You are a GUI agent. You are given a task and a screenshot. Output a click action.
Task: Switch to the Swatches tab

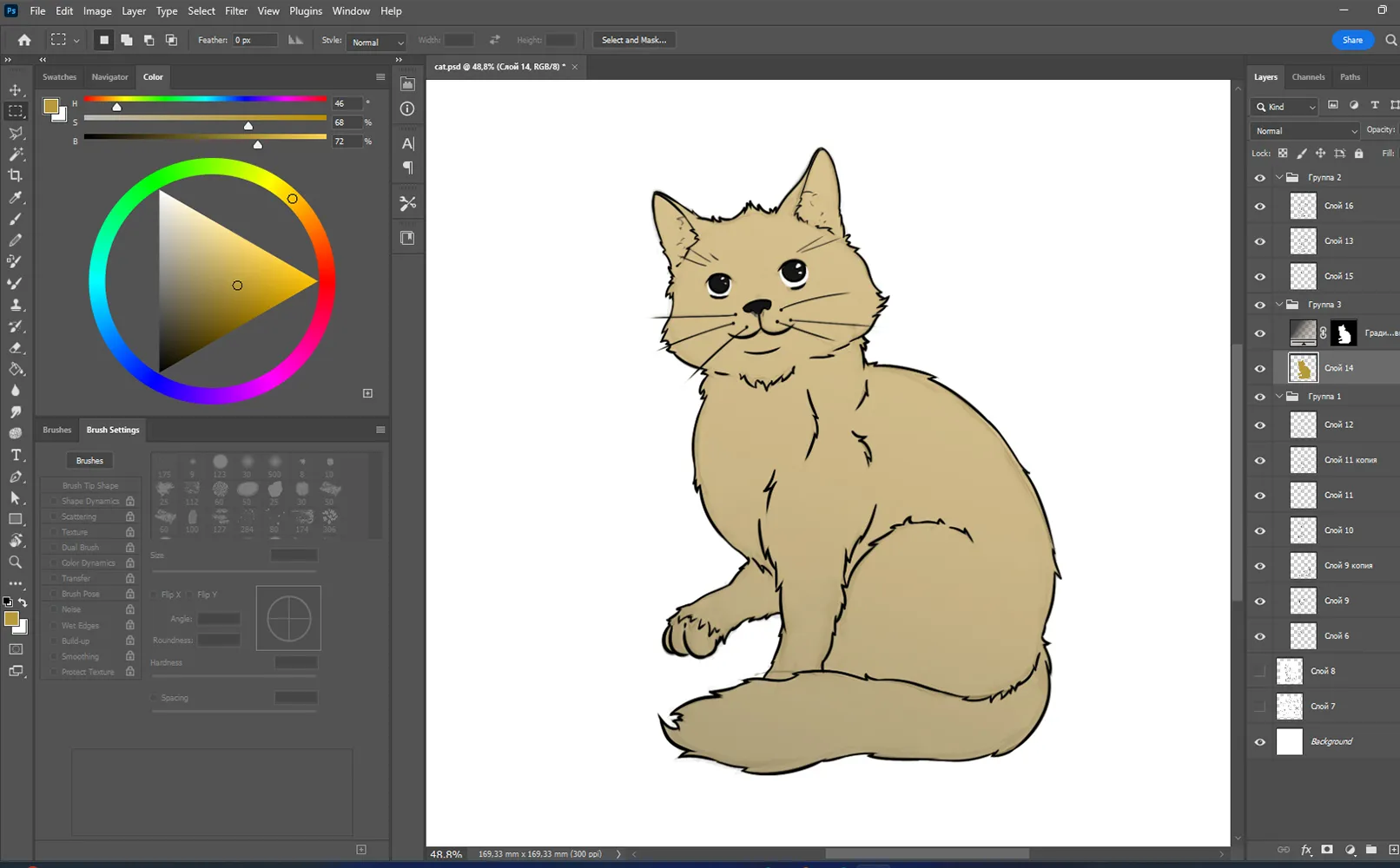coord(59,77)
